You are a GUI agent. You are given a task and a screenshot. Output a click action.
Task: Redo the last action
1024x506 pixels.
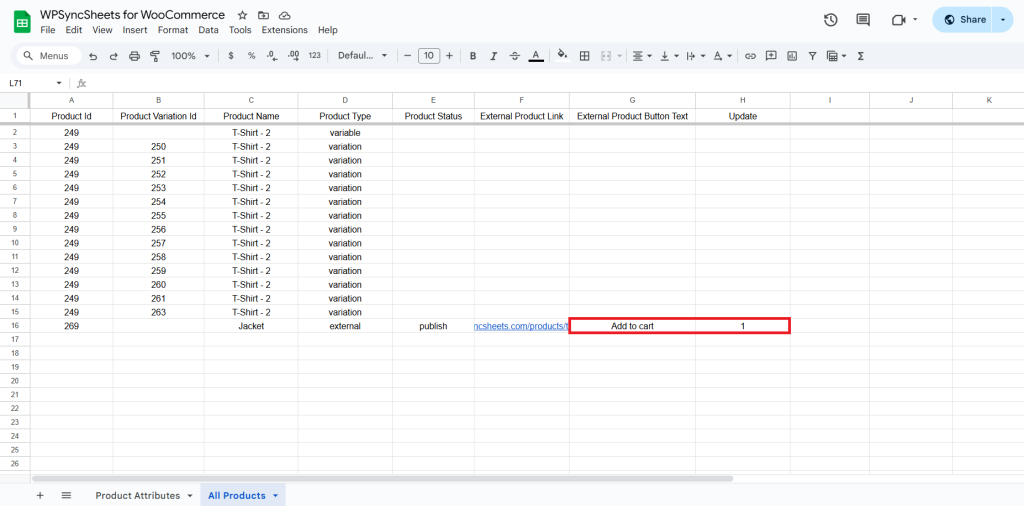click(x=114, y=56)
